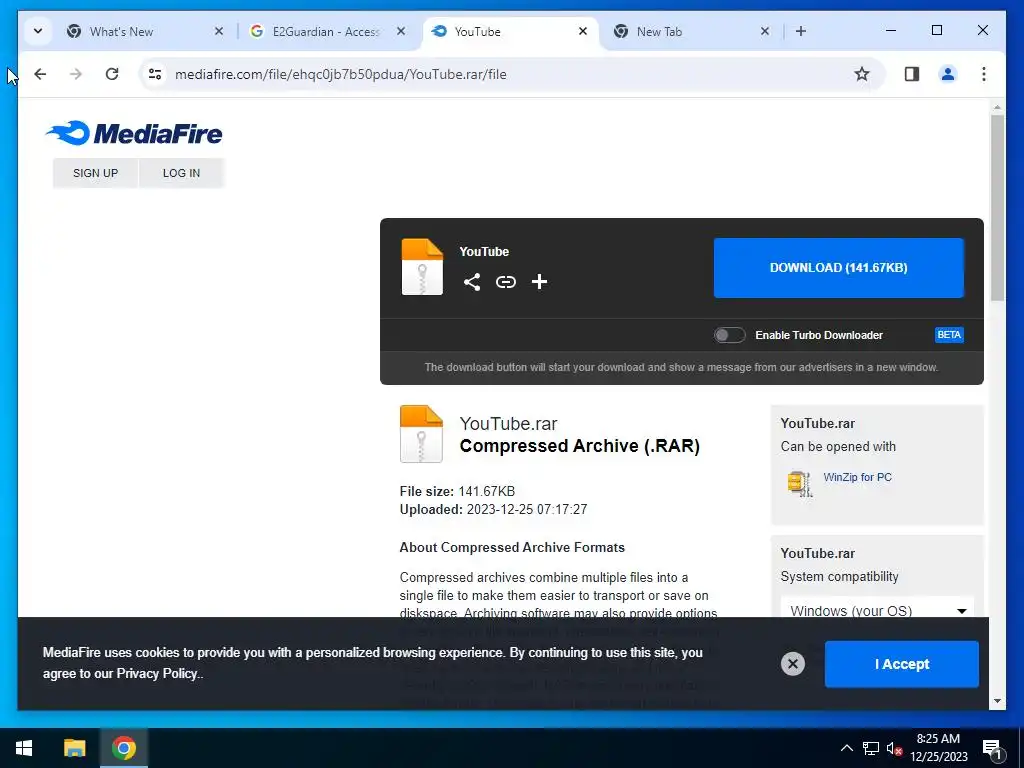Open the browser side panel
This screenshot has height=768, width=1024.
click(912, 74)
